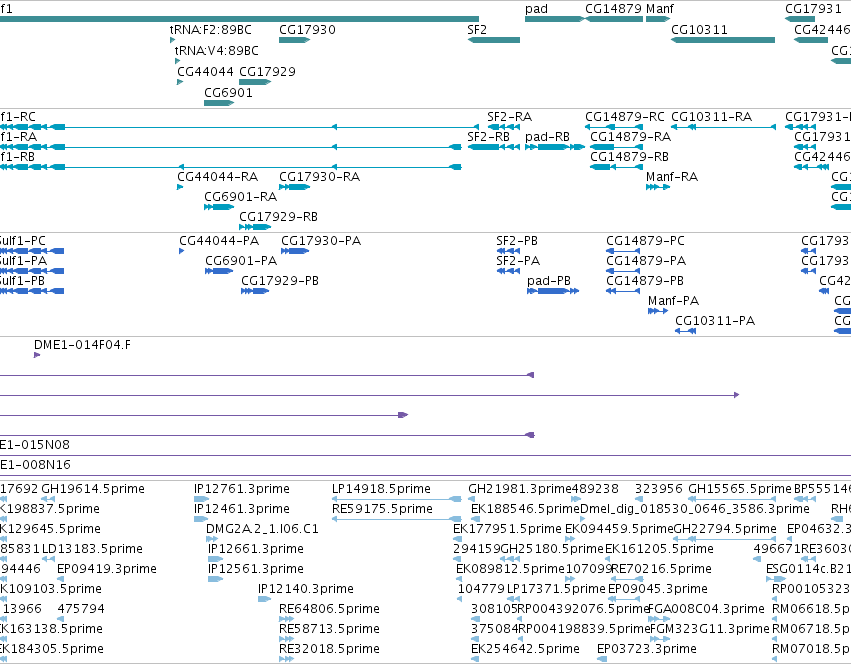851x664 pixels.
Task: Click the SF2-RA transcript
Action: [x=504, y=127]
